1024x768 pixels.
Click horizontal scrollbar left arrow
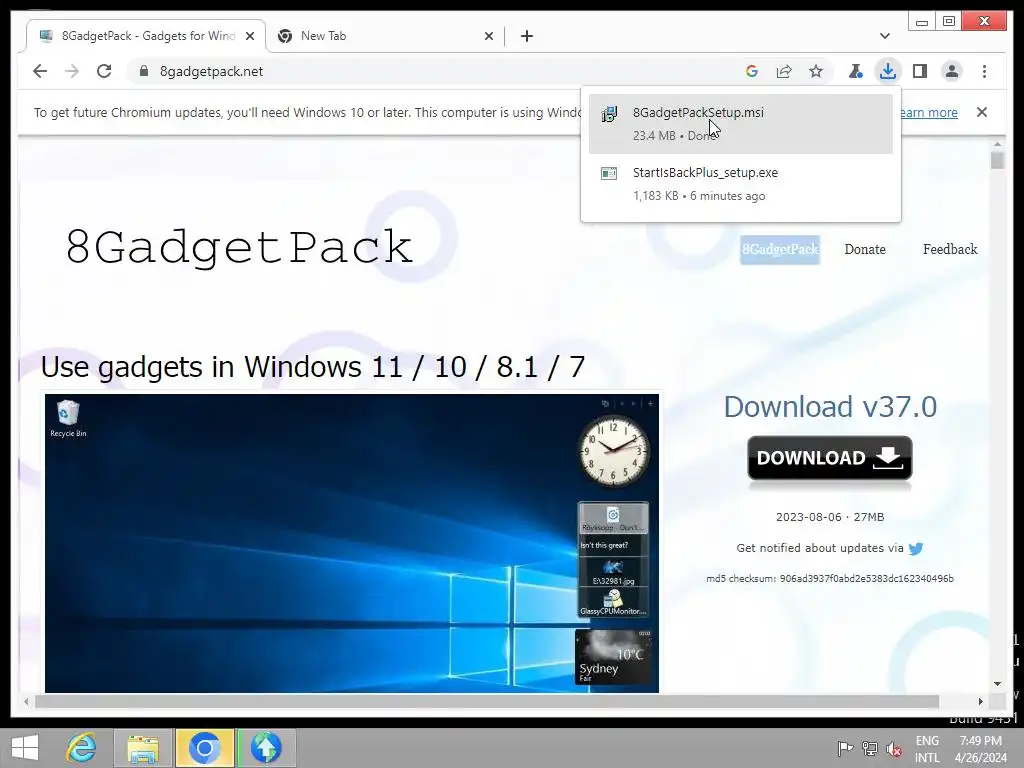(x=26, y=701)
